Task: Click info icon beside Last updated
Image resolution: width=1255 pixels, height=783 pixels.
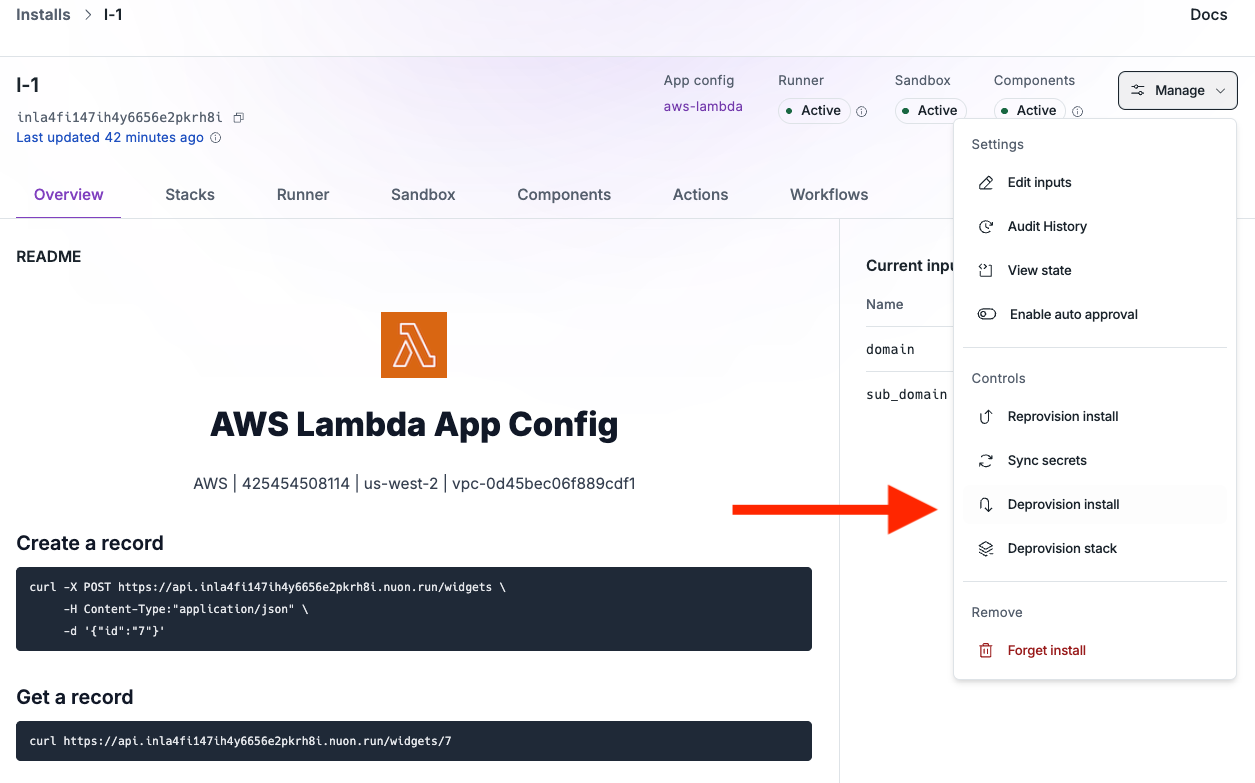Action: coord(215,138)
